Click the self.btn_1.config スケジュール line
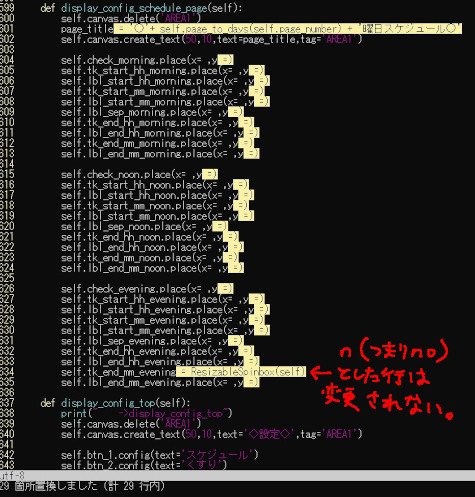The height and width of the screenshot is (497, 475). (x=160, y=455)
